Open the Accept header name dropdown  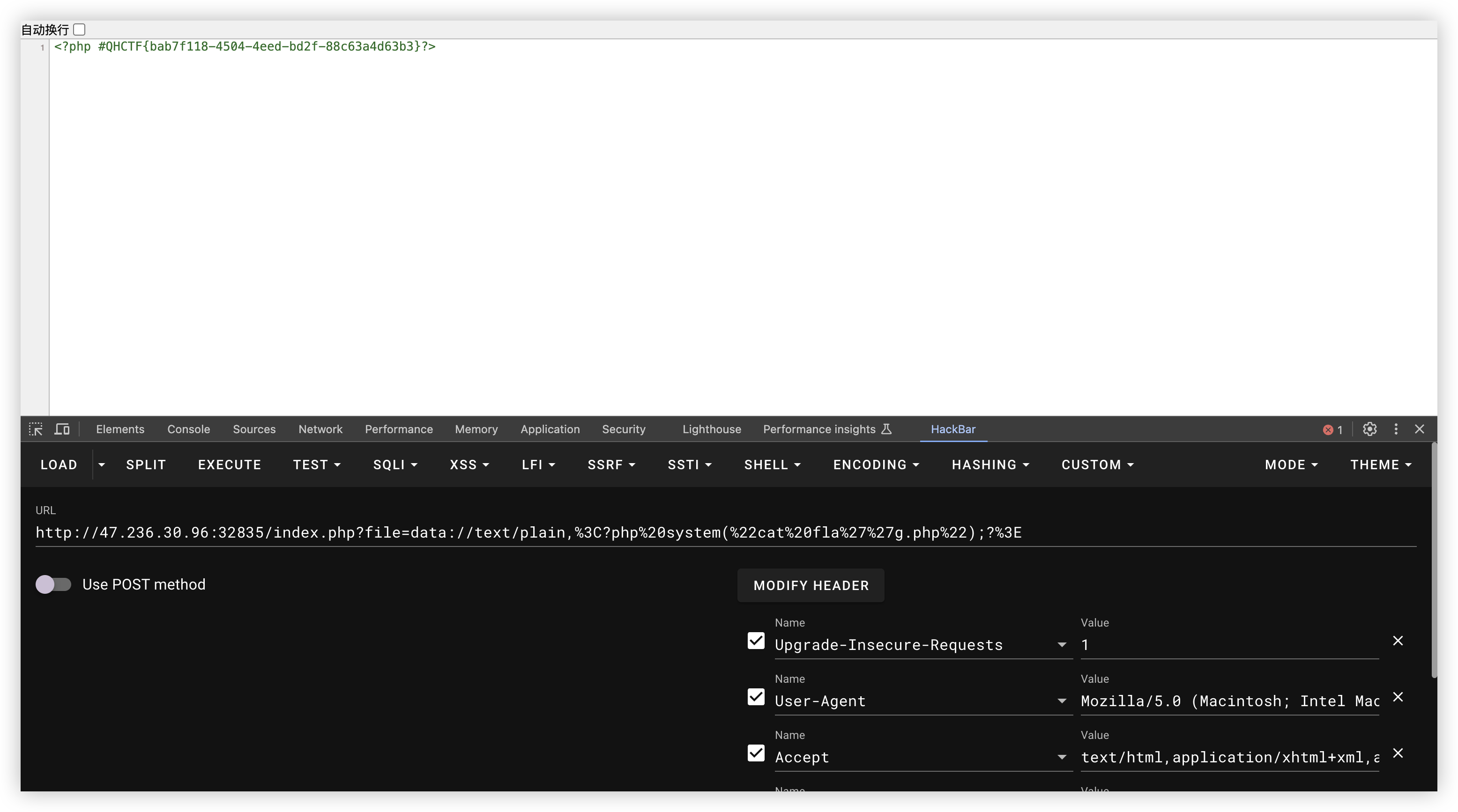coord(1061,757)
